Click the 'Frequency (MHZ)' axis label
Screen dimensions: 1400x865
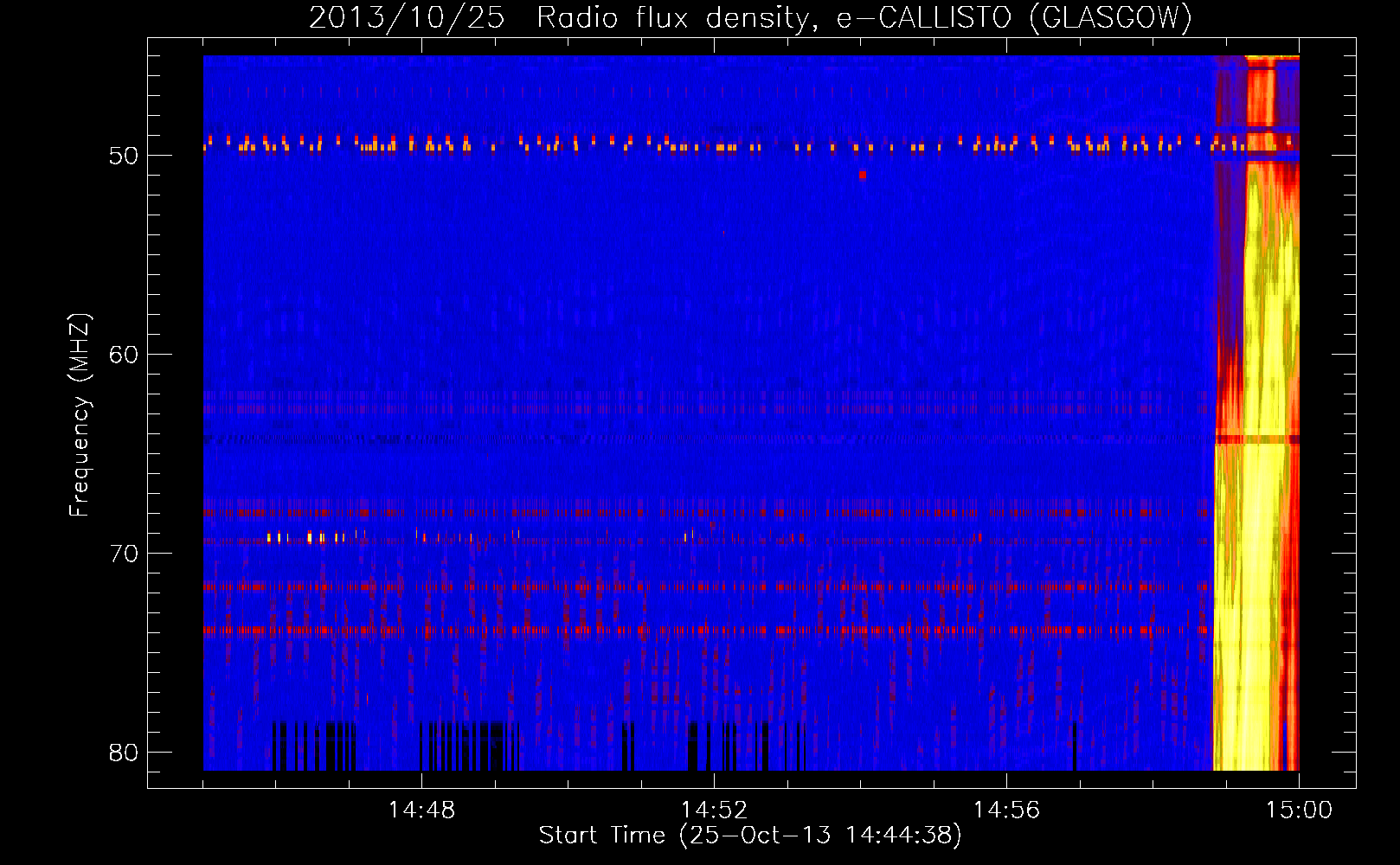click(80, 415)
